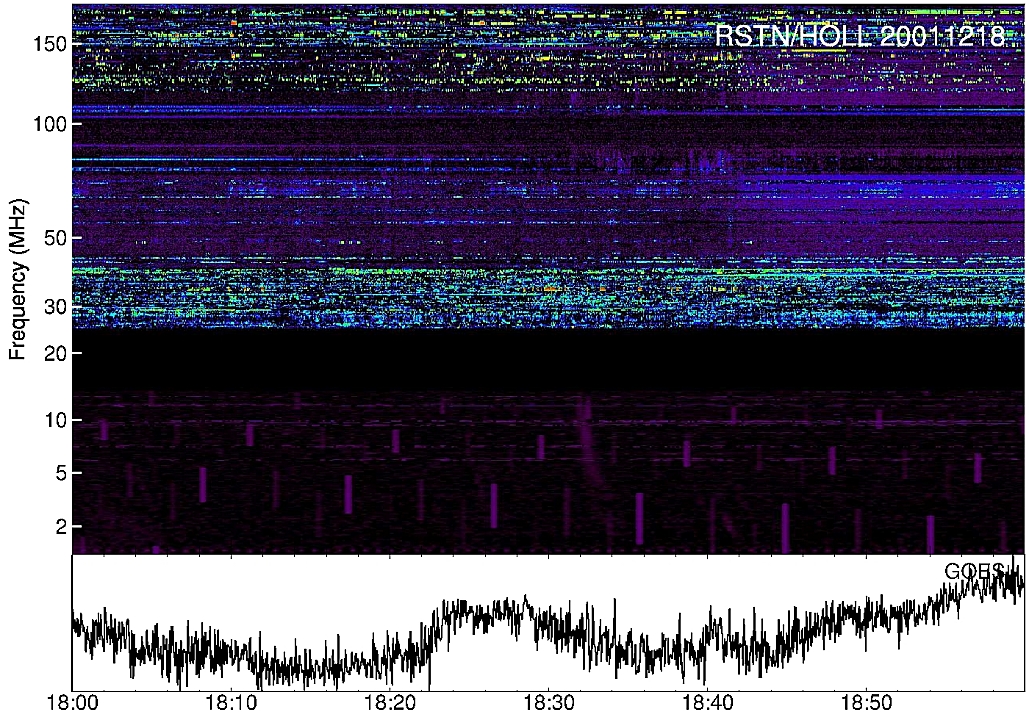Click the 18:50 time axis label
Viewport: 1029px width, 720px height.
(866, 704)
